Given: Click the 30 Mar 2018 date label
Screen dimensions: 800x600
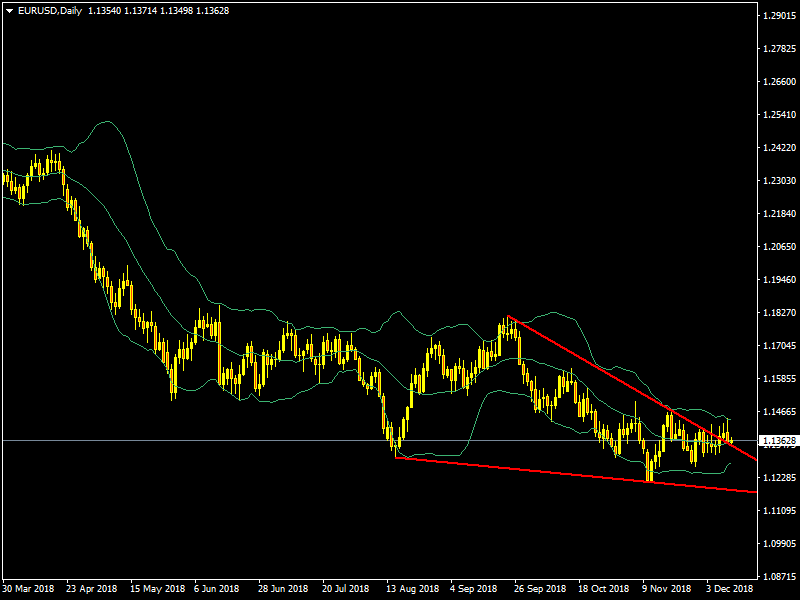Looking at the screenshot, I should (x=27, y=589).
